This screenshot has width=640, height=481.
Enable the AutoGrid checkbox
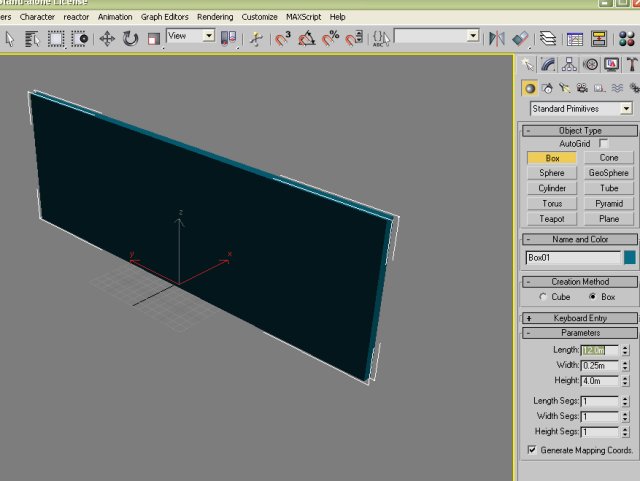tap(603, 144)
